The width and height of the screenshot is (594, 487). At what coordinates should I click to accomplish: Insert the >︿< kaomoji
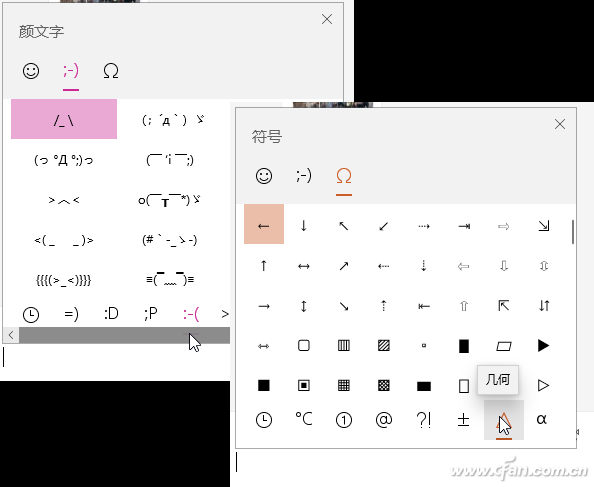click(64, 200)
